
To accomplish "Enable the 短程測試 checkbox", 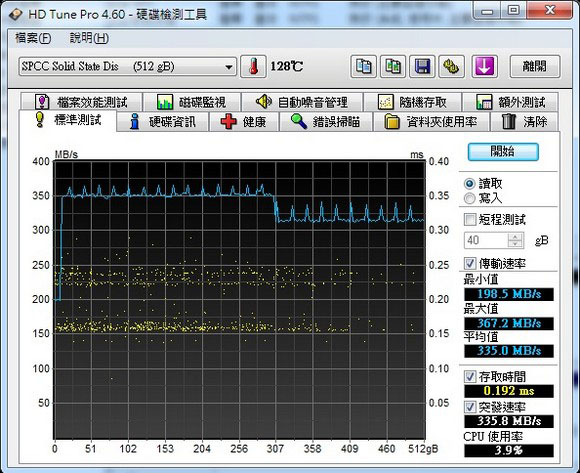I will tap(470, 219).
